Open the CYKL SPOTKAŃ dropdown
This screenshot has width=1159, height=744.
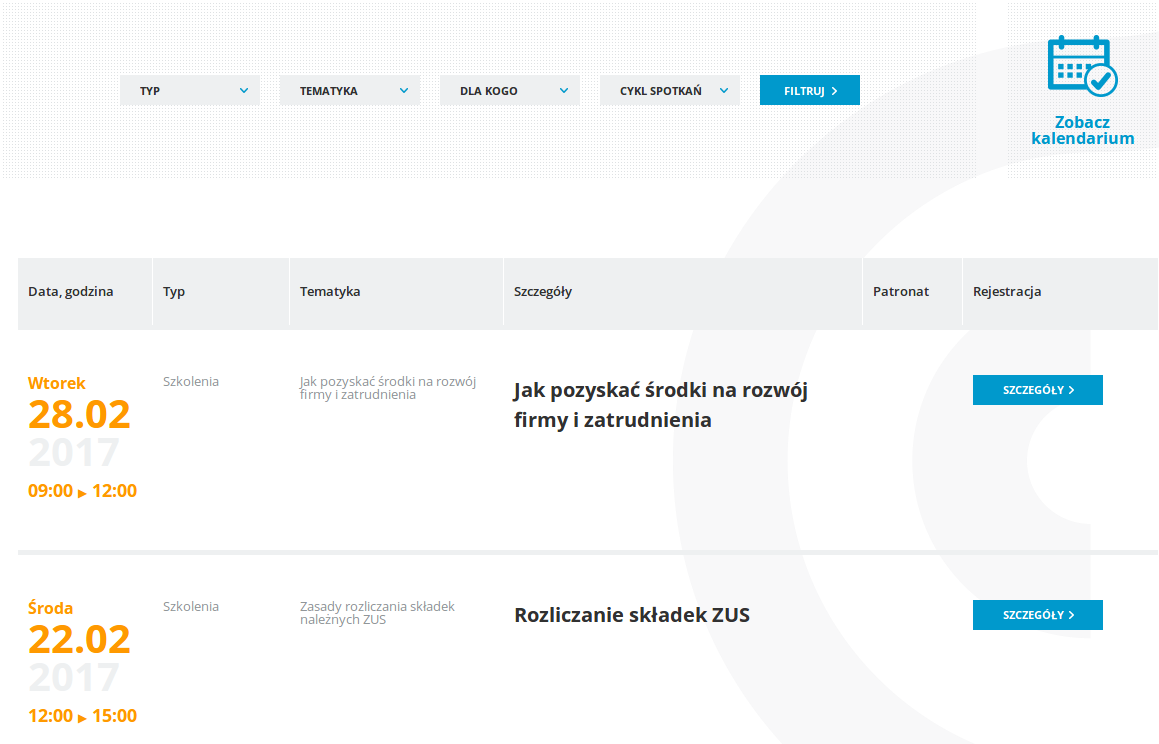670,90
